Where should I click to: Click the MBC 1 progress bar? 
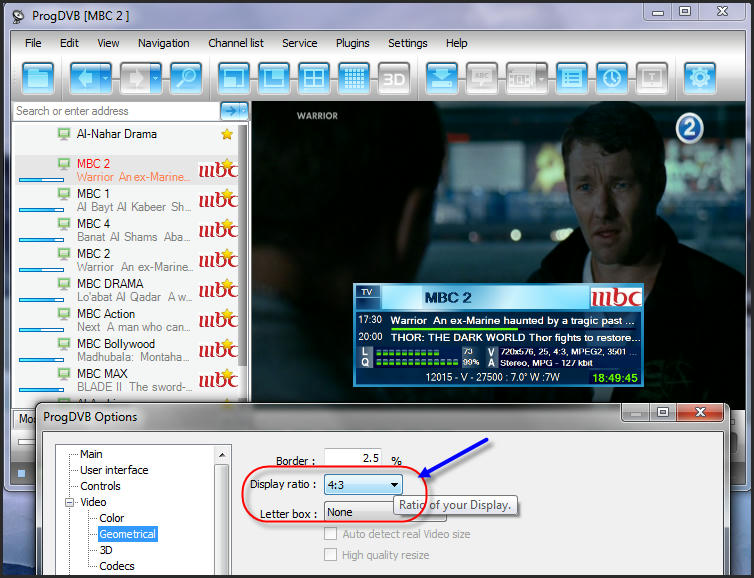pos(41,210)
